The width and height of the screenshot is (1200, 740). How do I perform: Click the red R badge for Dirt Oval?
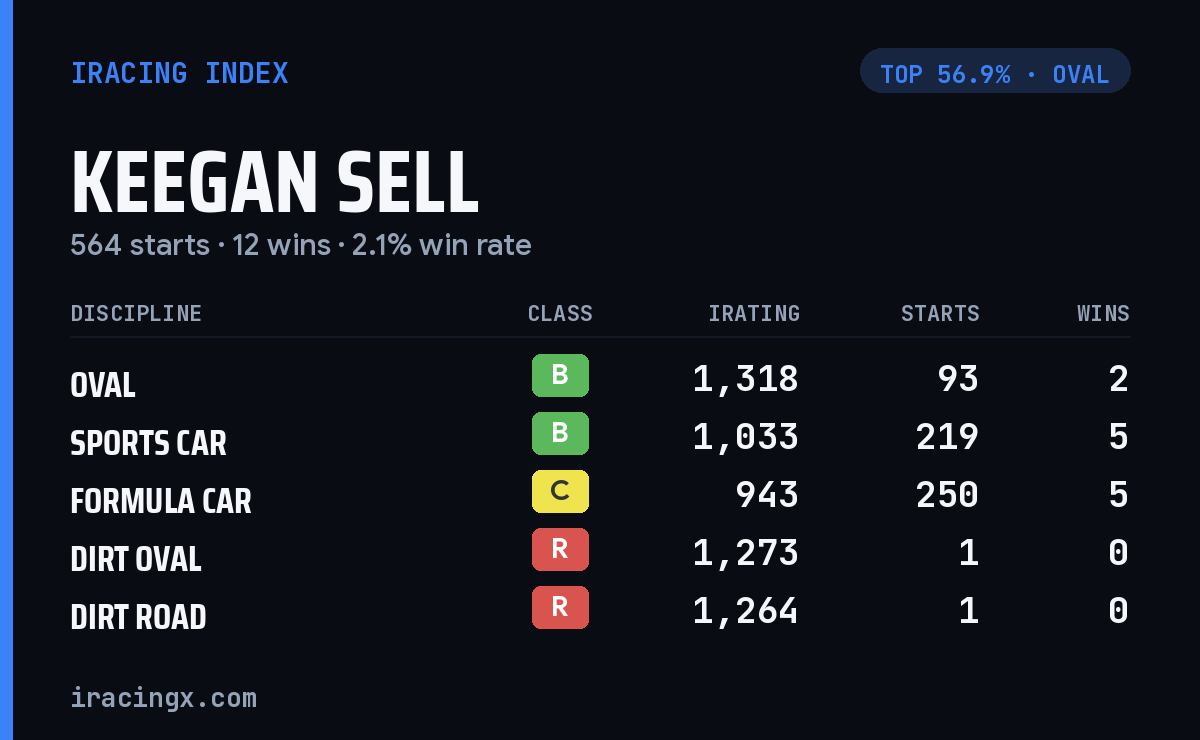[x=560, y=549]
